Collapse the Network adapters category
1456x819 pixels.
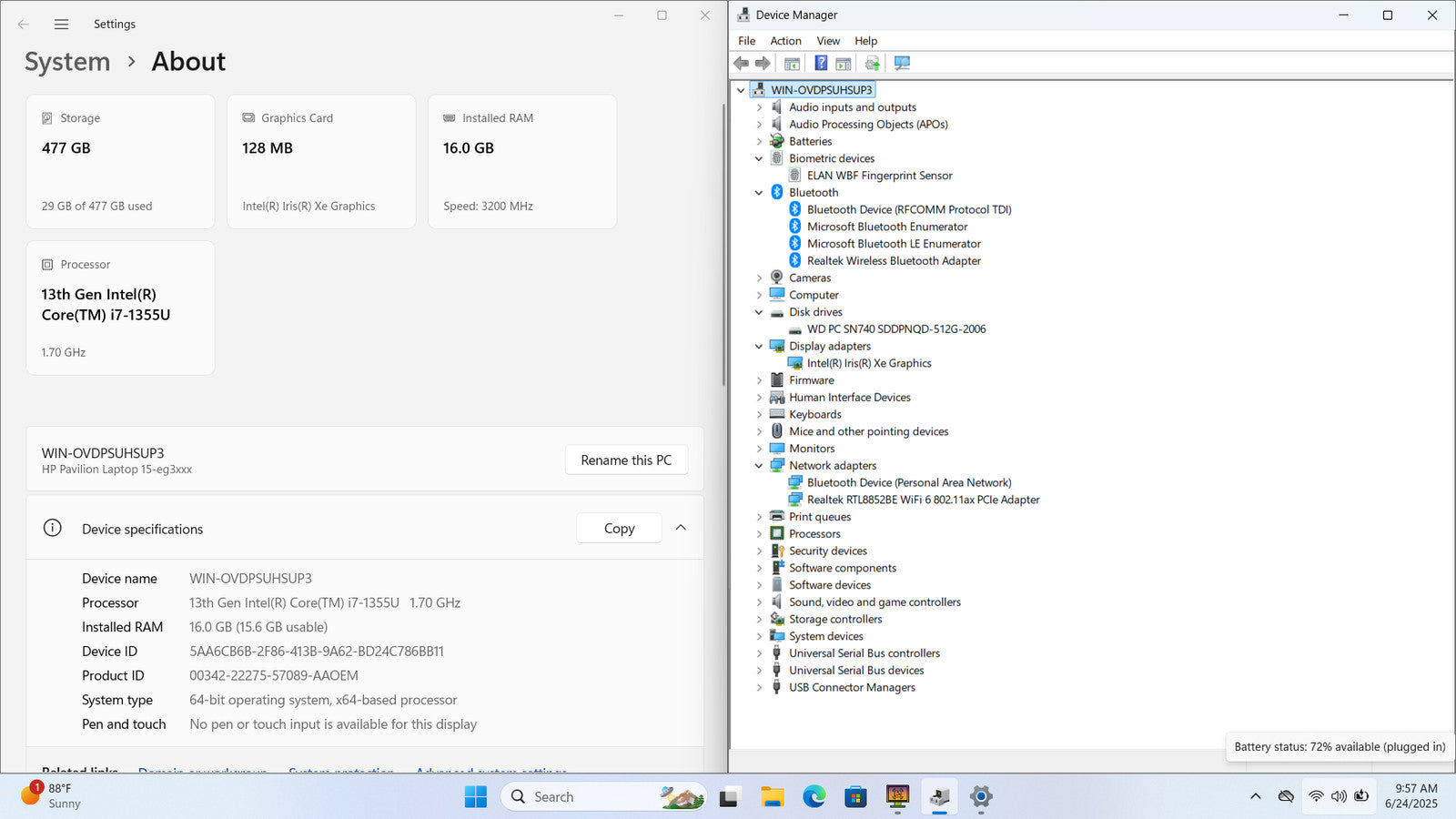(759, 466)
